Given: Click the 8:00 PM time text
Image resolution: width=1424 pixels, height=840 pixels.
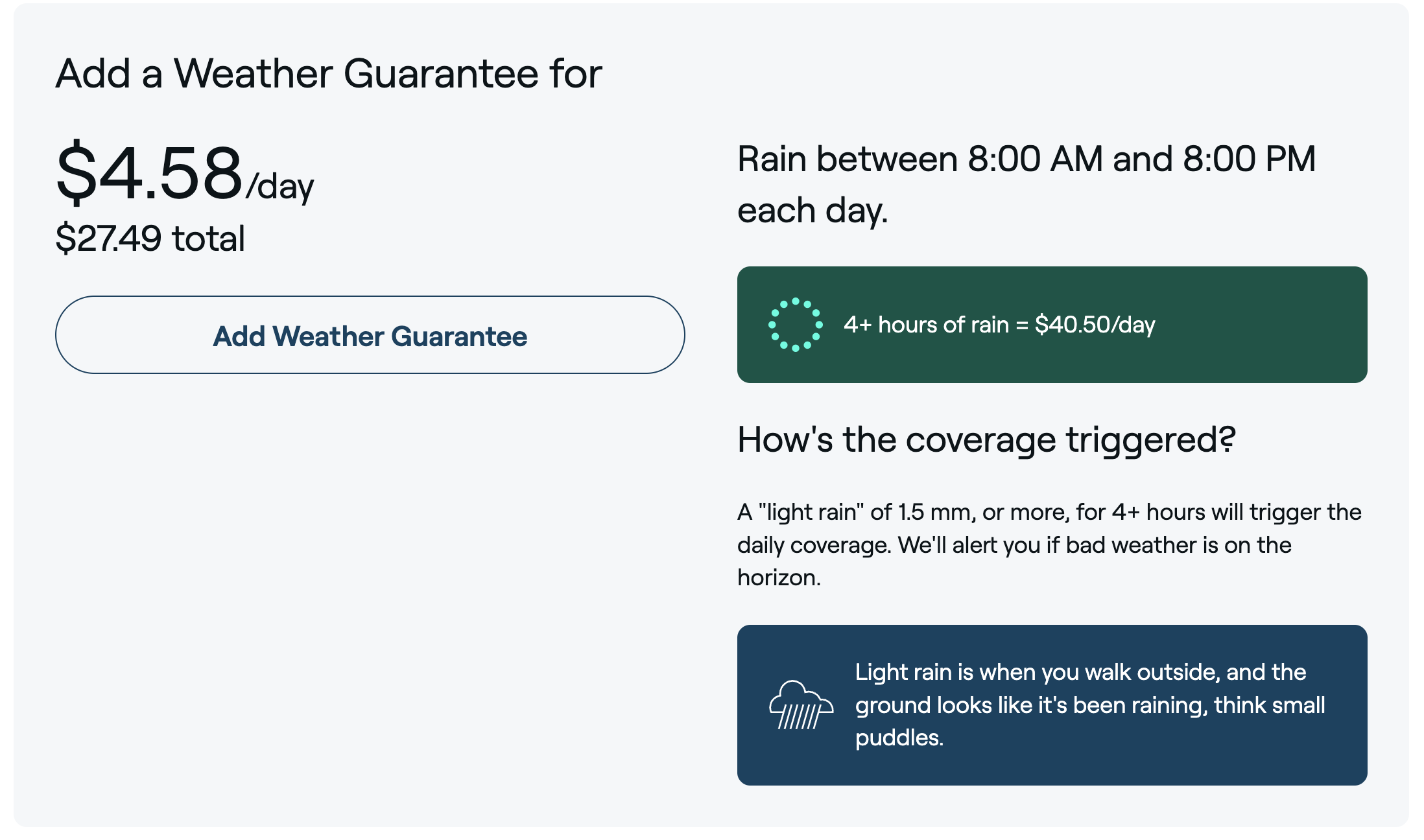Looking at the screenshot, I should pos(1250,159).
